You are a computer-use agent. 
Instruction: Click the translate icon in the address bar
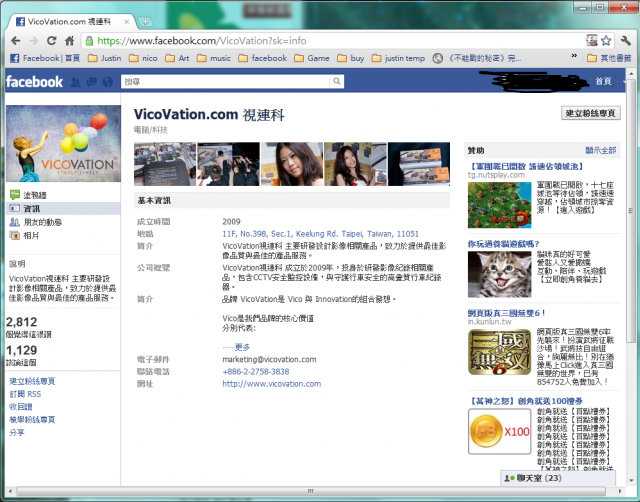click(x=592, y=40)
